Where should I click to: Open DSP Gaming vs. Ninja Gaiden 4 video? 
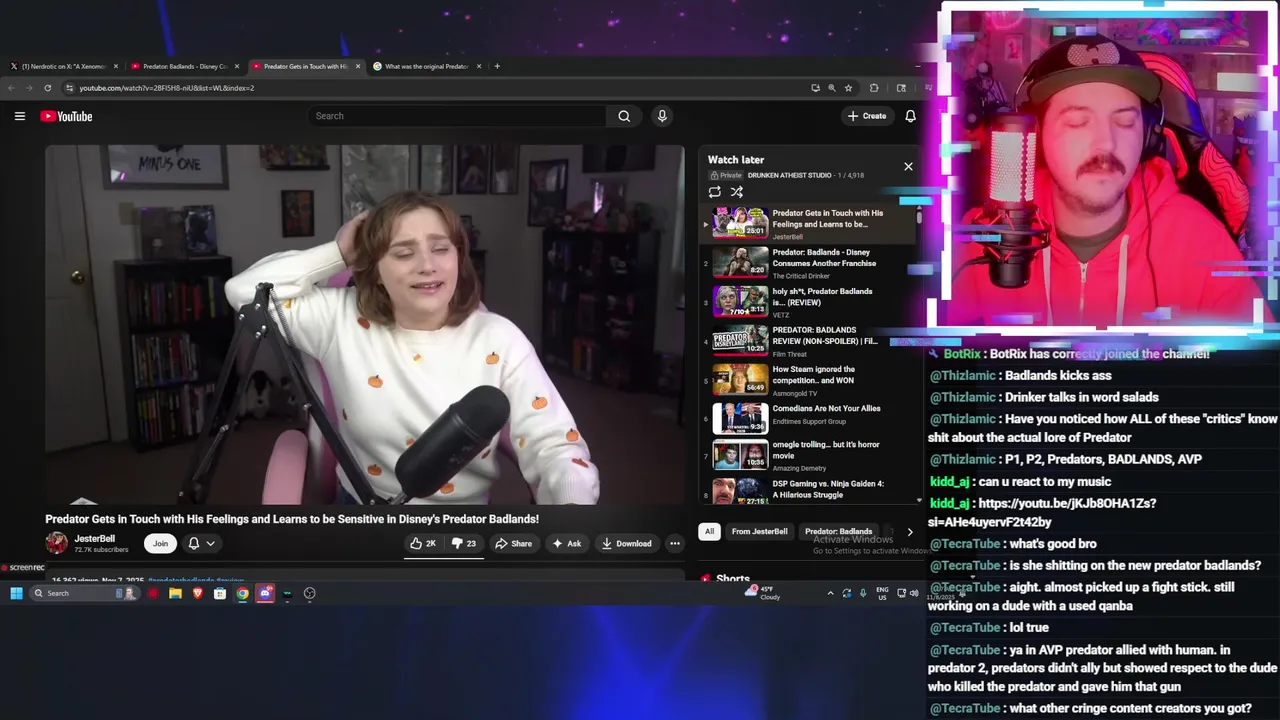[x=808, y=490]
